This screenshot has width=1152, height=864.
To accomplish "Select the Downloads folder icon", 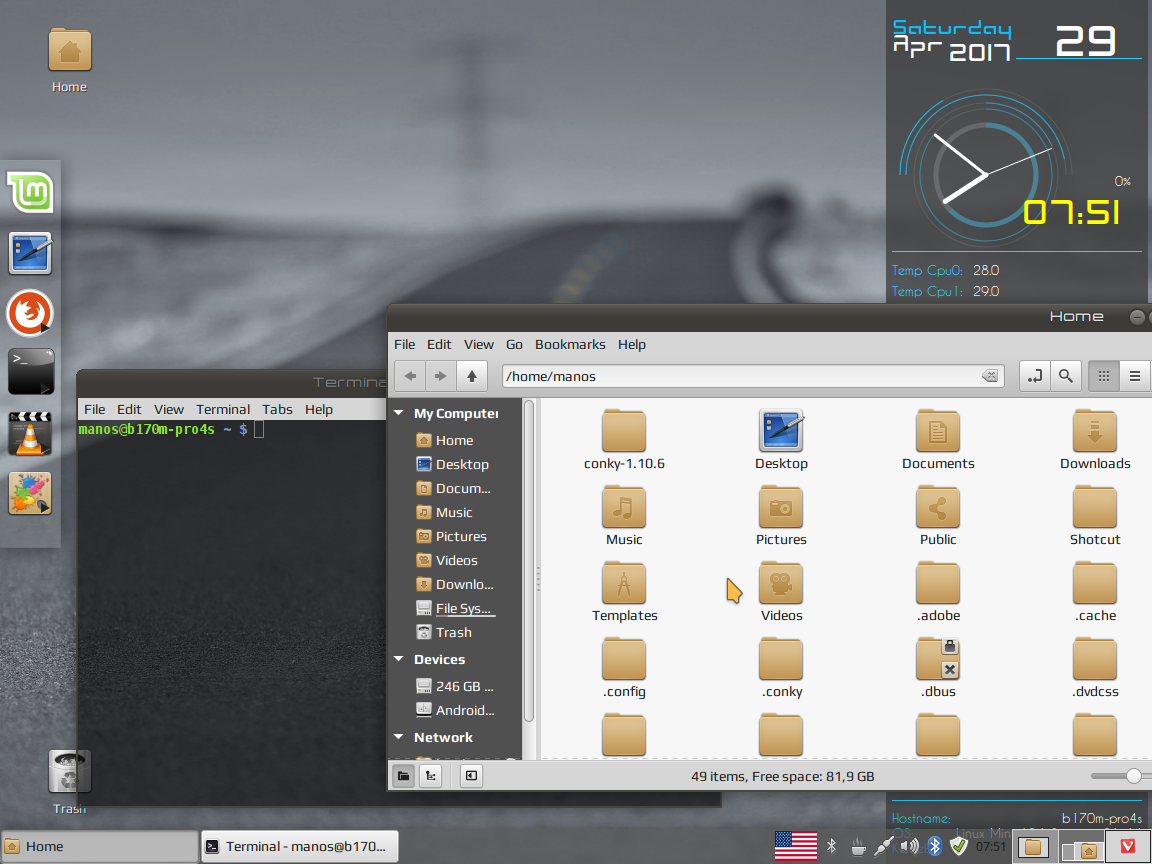I will click(x=1095, y=439).
